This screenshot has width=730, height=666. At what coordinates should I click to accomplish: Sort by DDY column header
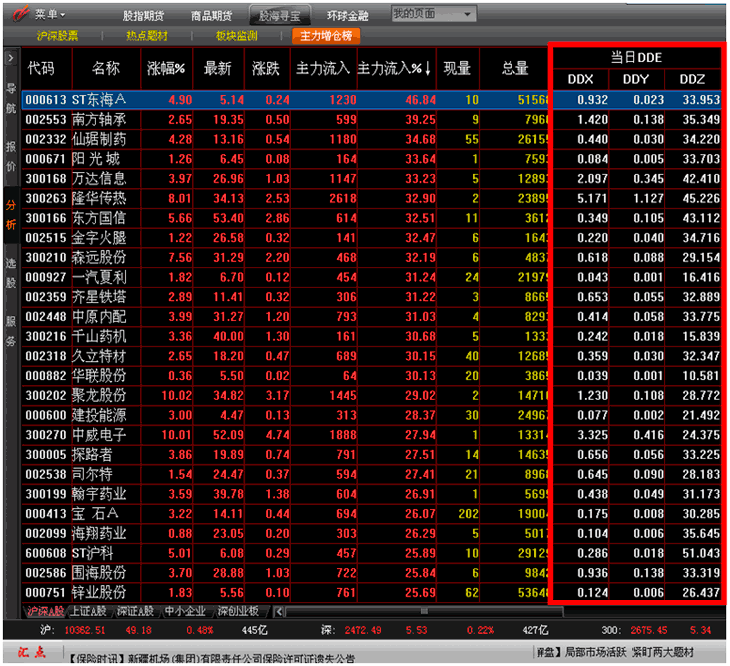pyautogui.click(x=636, y=79)
